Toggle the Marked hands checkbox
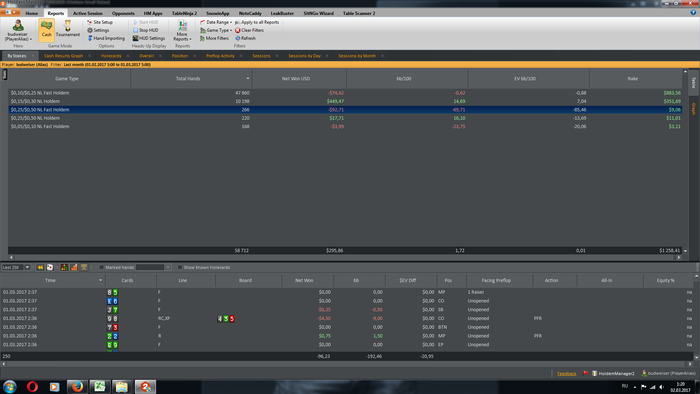The width and height of the screenshot is (700, 394). coord(101,267)
